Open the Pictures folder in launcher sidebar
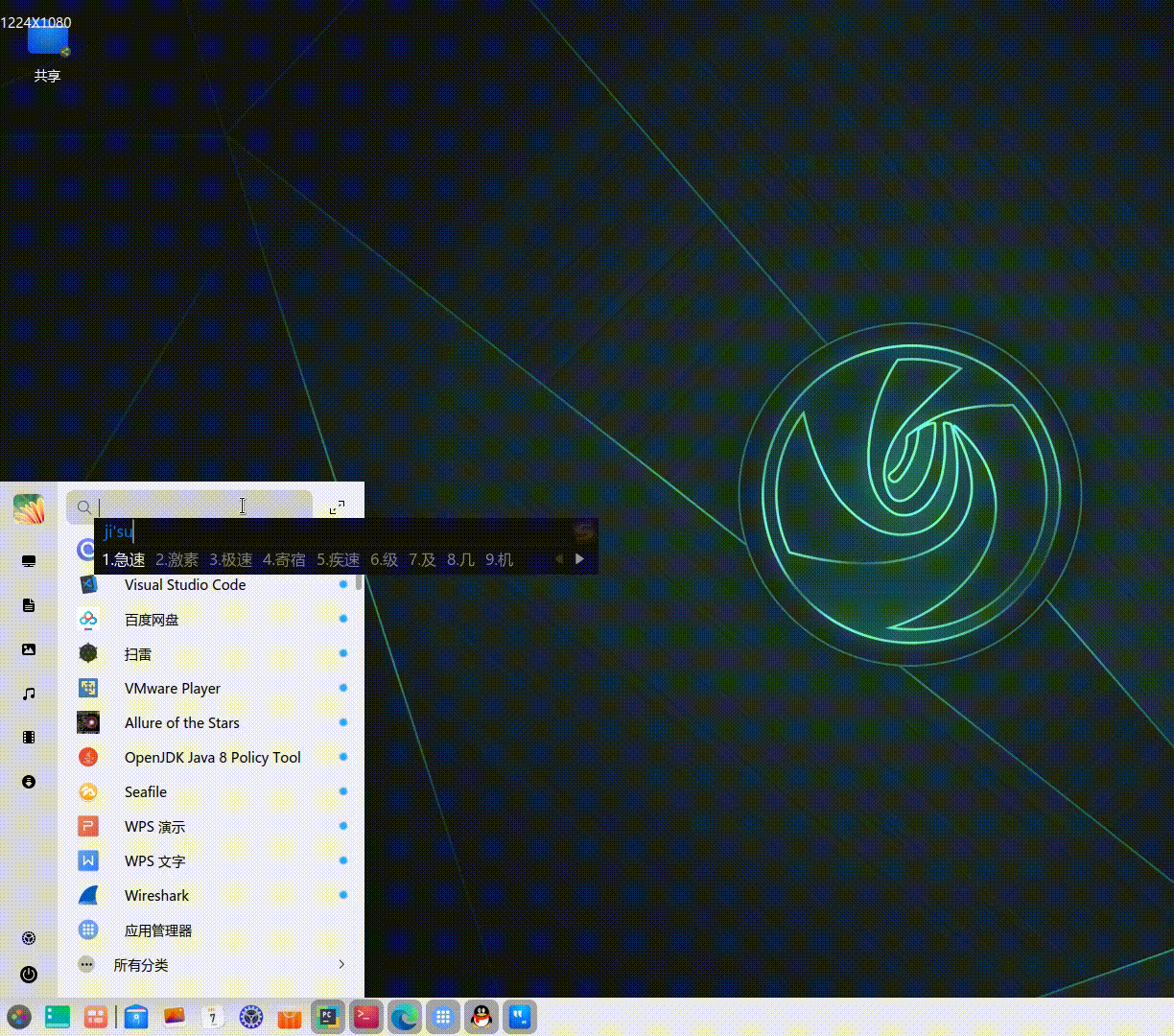The height and width of the screenshot is (1036, 1174). point(29,649)
